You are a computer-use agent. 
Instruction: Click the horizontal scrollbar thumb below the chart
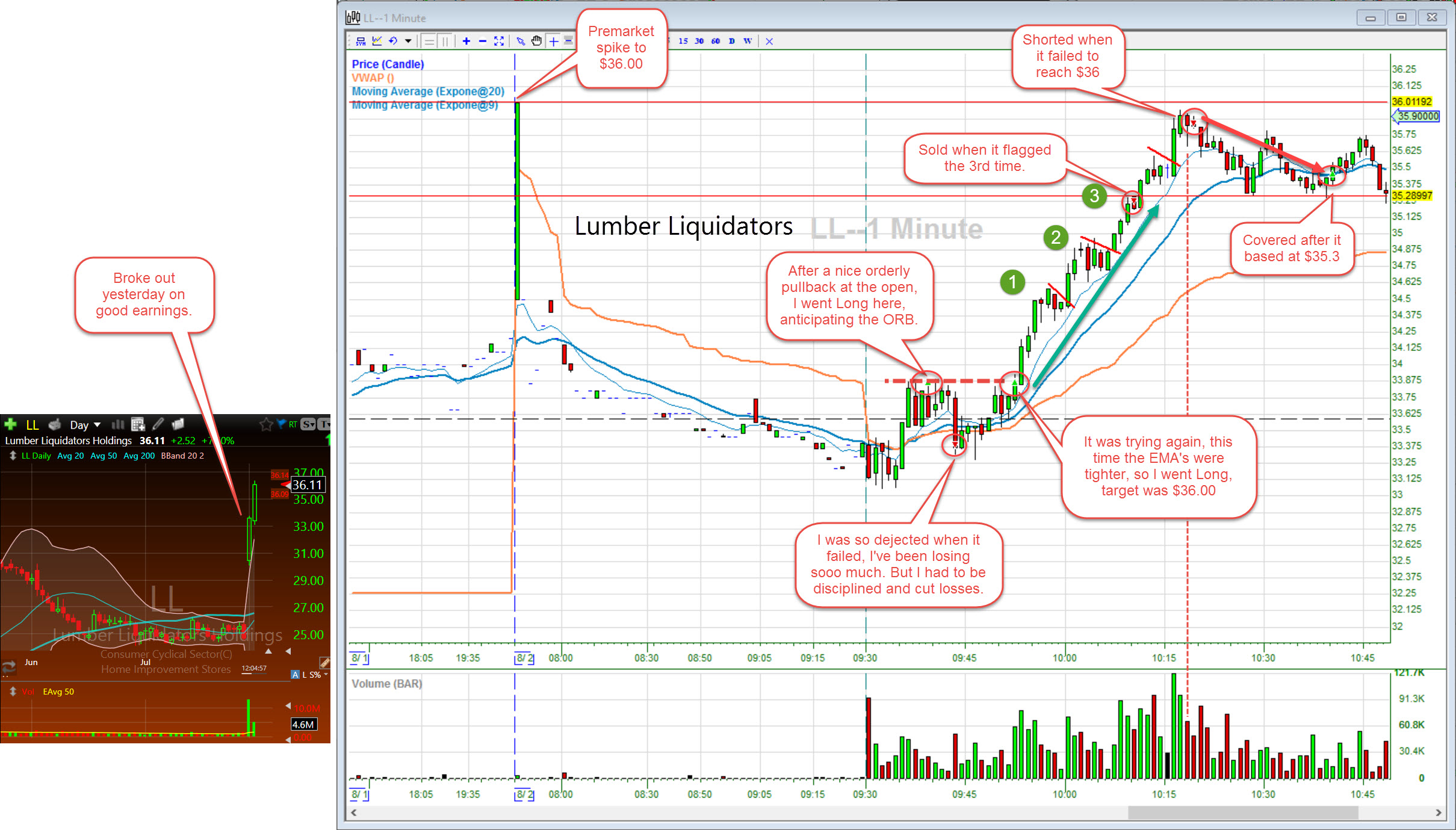(x=1242, y=813)
